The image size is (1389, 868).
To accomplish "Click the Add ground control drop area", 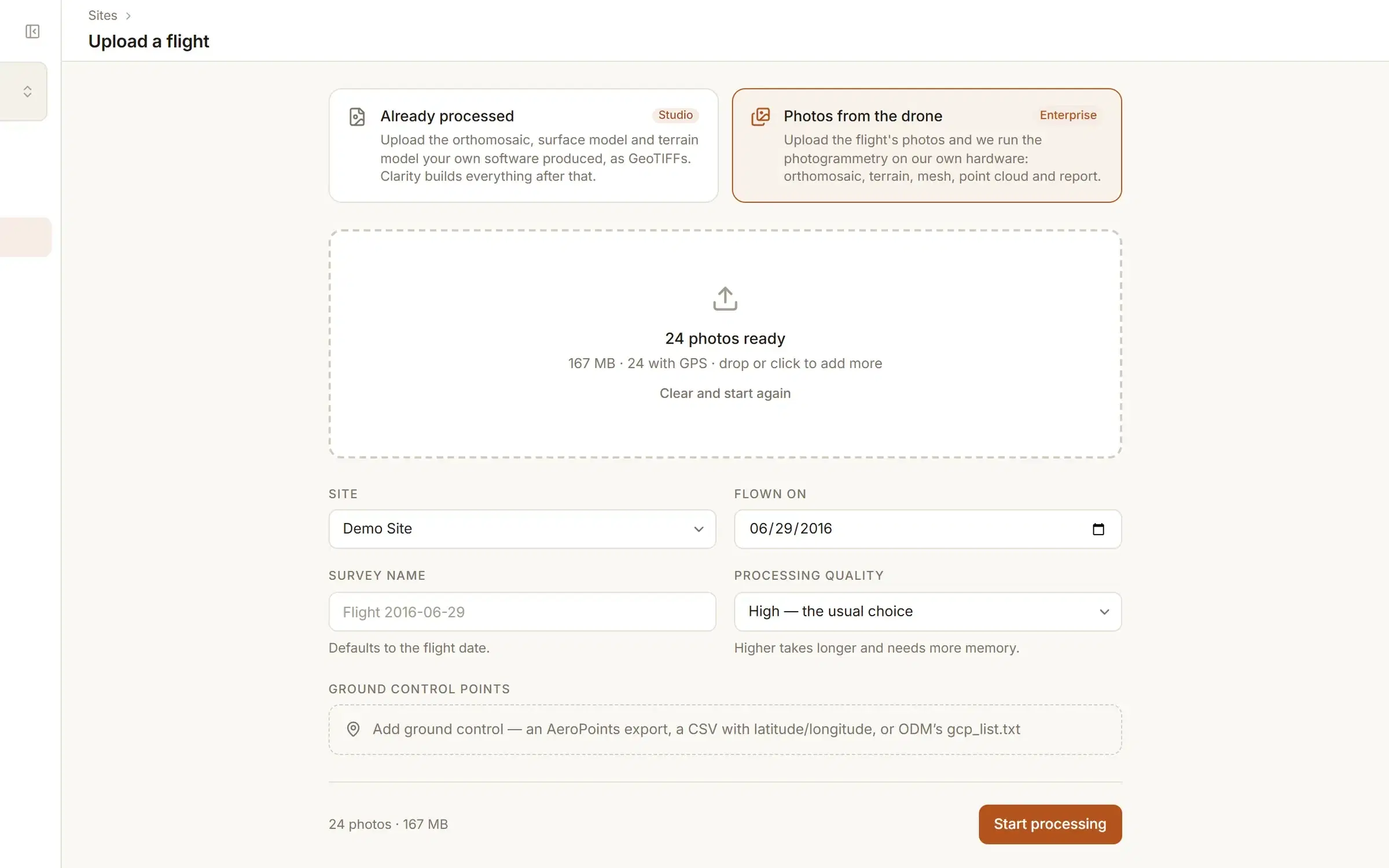I will pyautogui.click(x=725, y=729).
